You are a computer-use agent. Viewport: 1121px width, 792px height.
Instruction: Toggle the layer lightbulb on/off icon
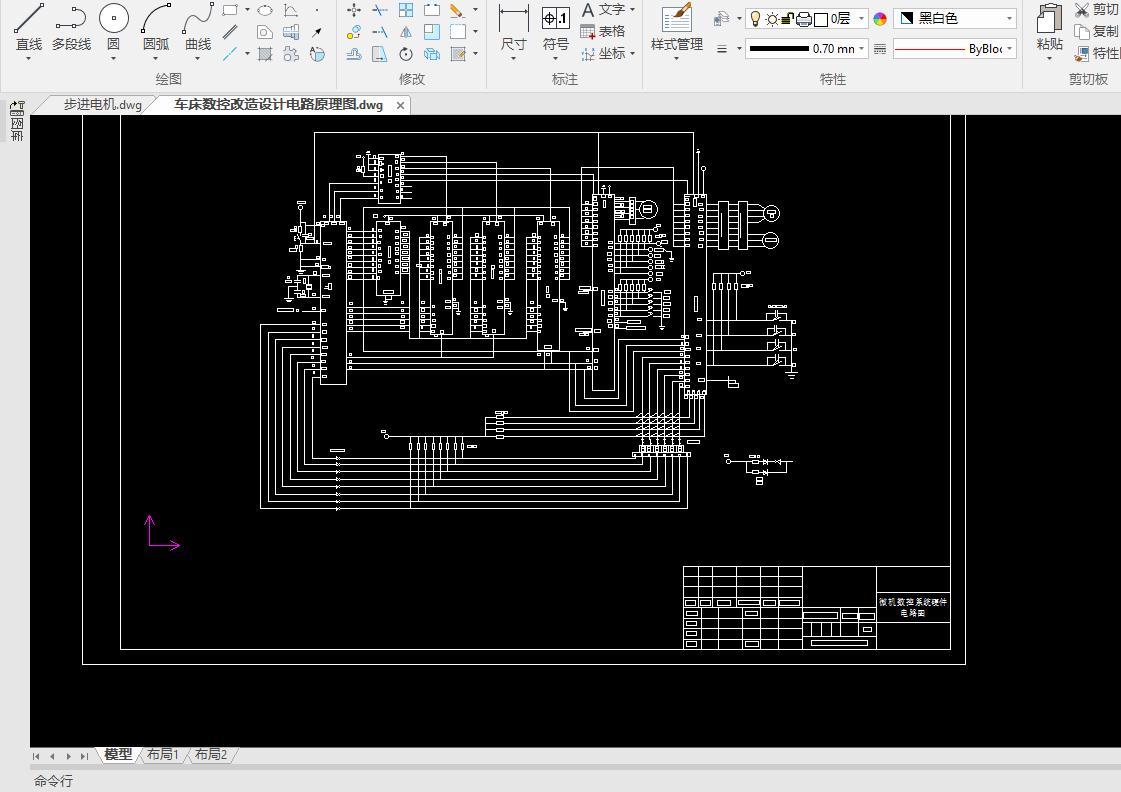pos(755,19)
